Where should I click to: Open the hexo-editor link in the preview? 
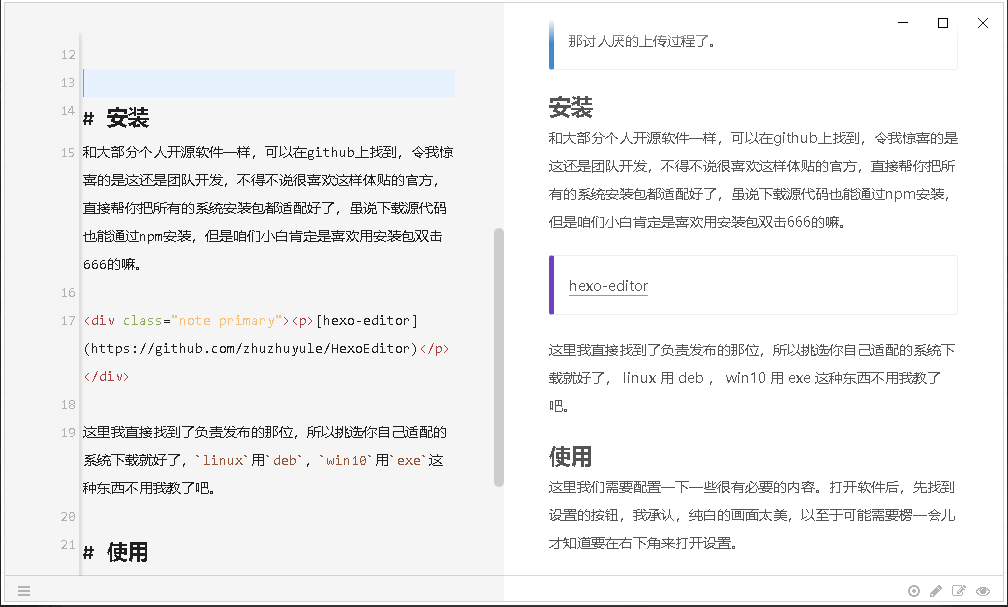pos(608,285)
